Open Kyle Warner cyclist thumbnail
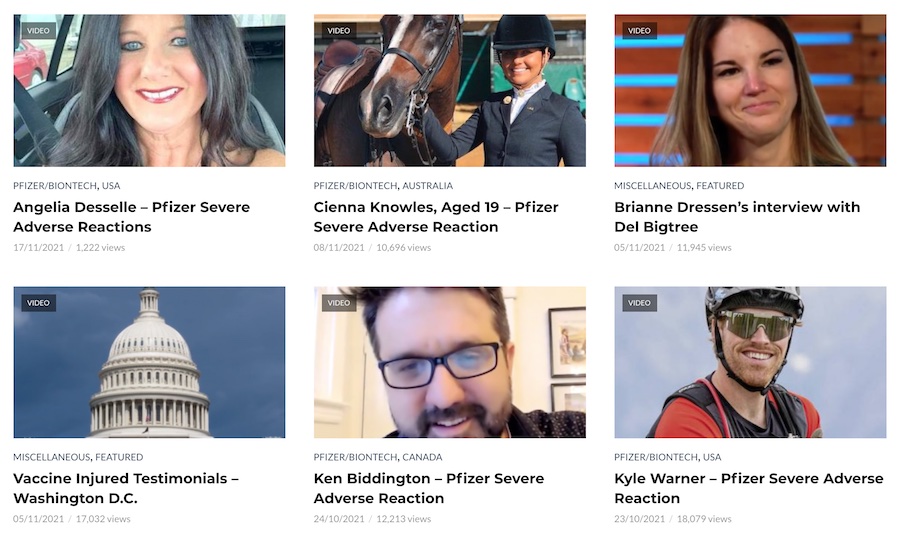The image size is (900, 542). tap(750, 362)
